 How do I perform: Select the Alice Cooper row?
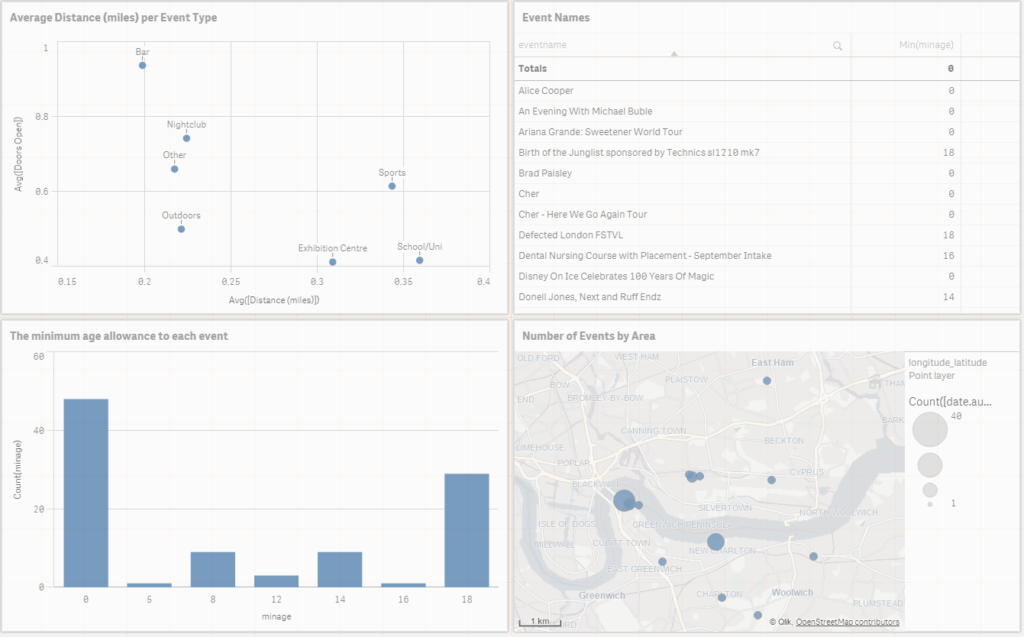pyautogui.click(x=738, y=91)
